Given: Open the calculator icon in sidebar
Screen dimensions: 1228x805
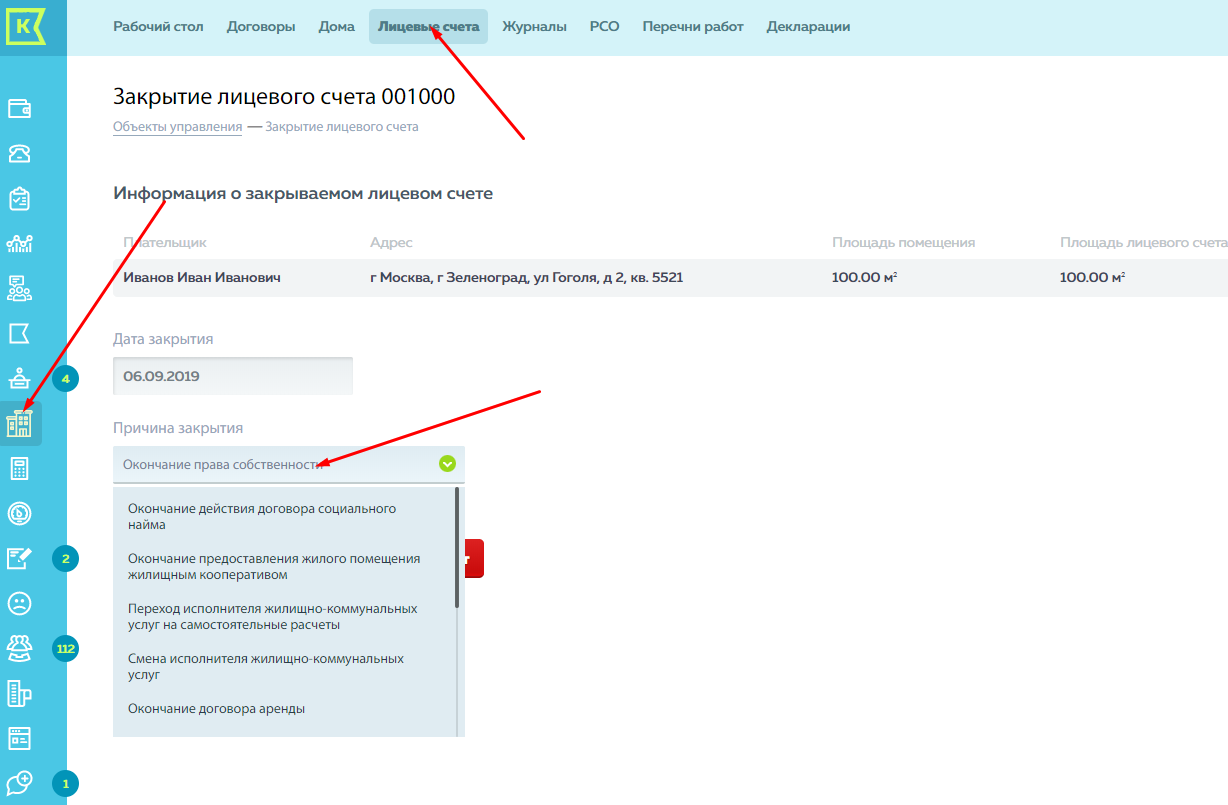Looking at the screenshot, I should point(20,468).
